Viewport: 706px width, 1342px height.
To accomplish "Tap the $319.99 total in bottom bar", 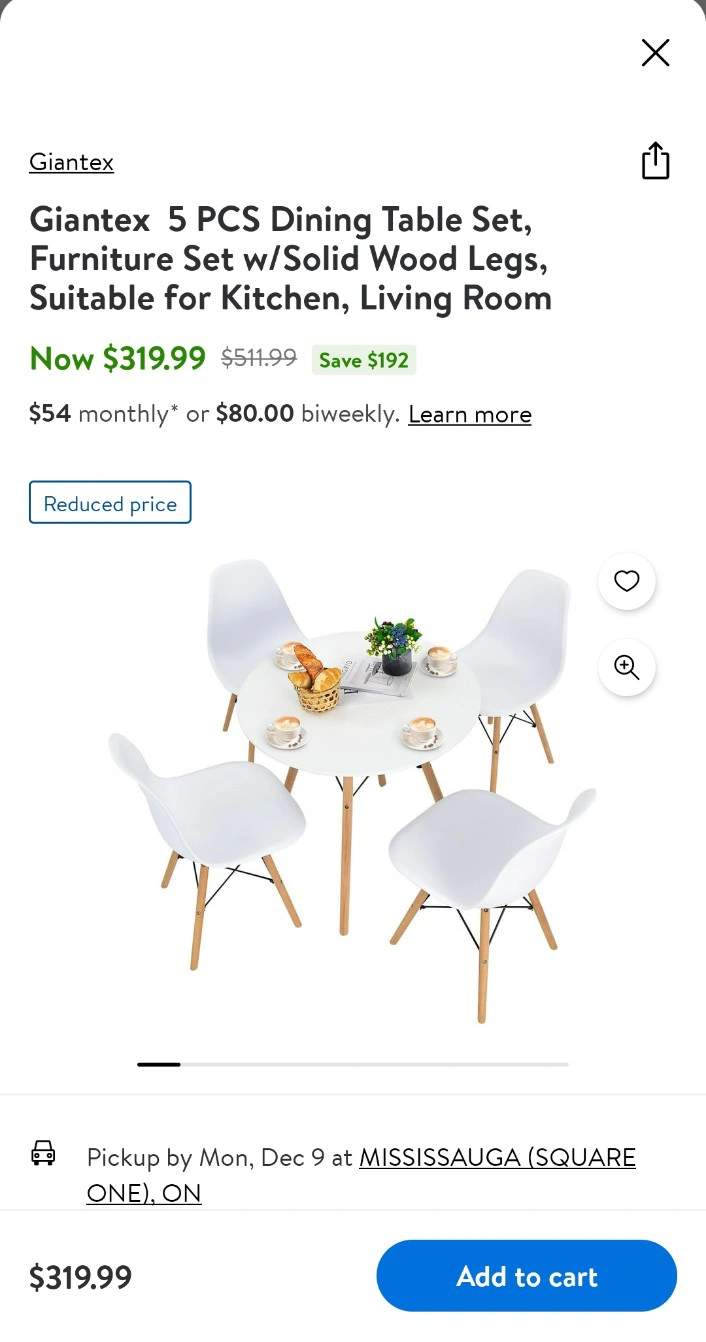I will (80, 1277).
